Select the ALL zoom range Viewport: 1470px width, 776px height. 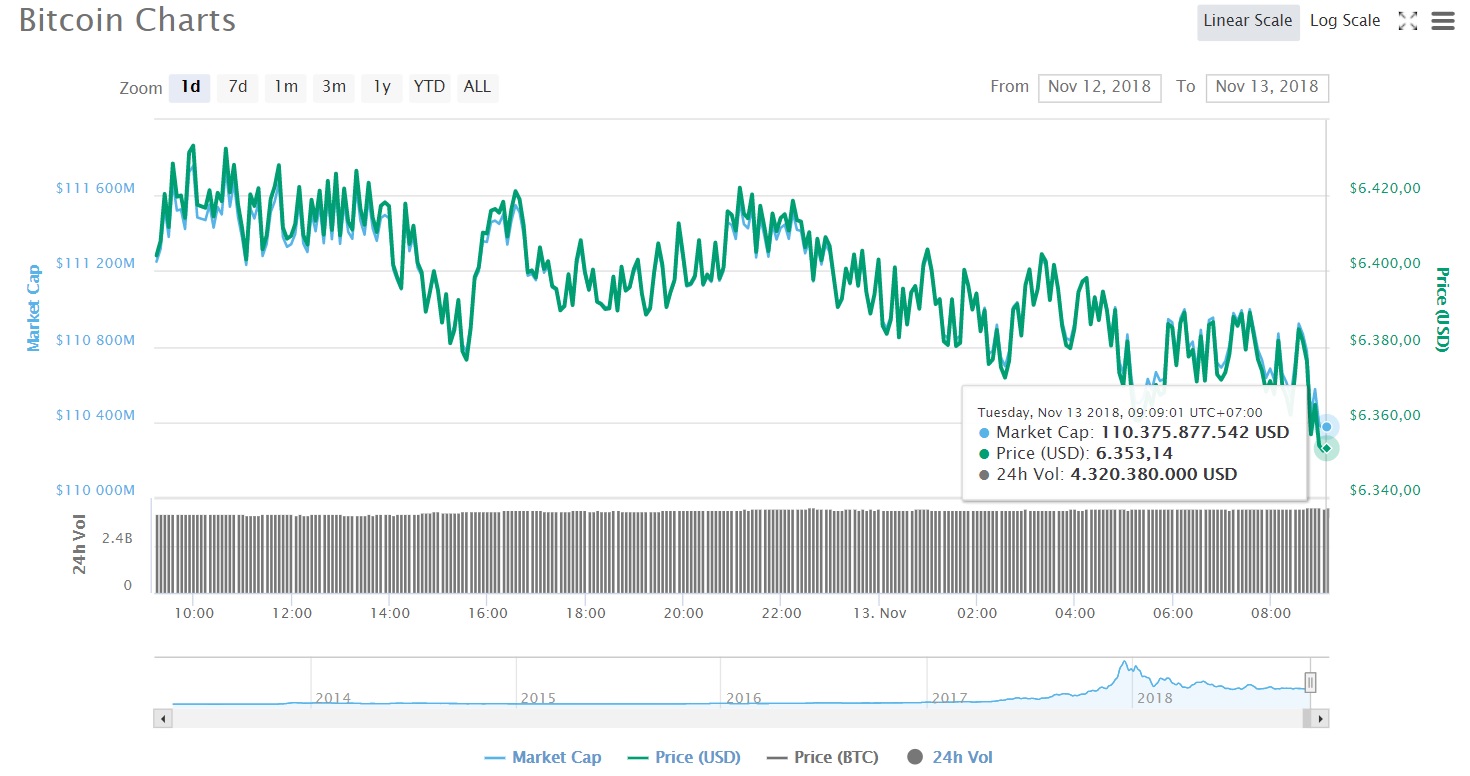click(478, 87)
